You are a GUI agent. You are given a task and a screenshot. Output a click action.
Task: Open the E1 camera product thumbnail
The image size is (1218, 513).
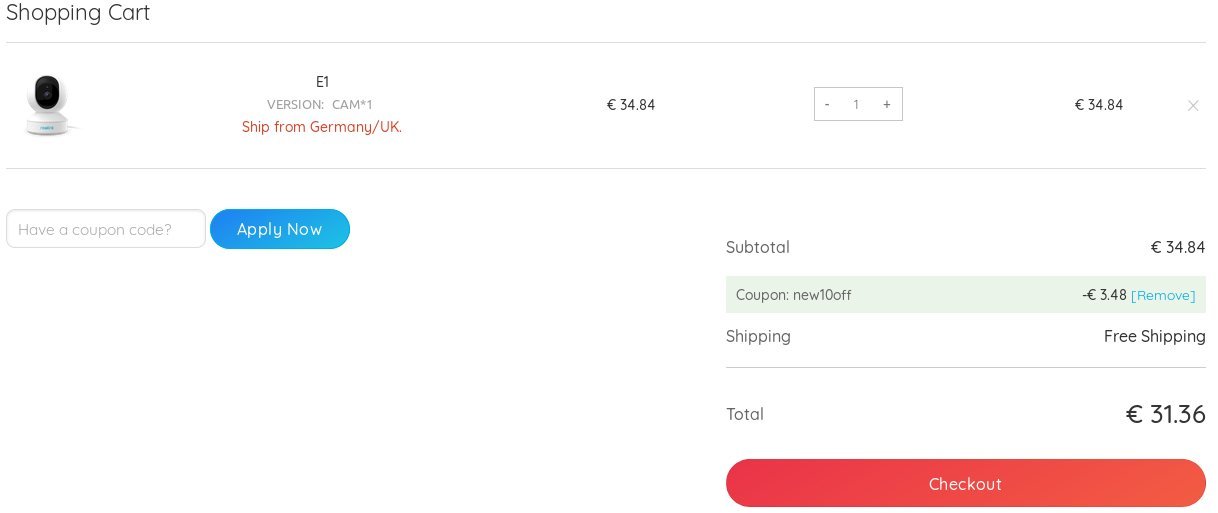45,105
